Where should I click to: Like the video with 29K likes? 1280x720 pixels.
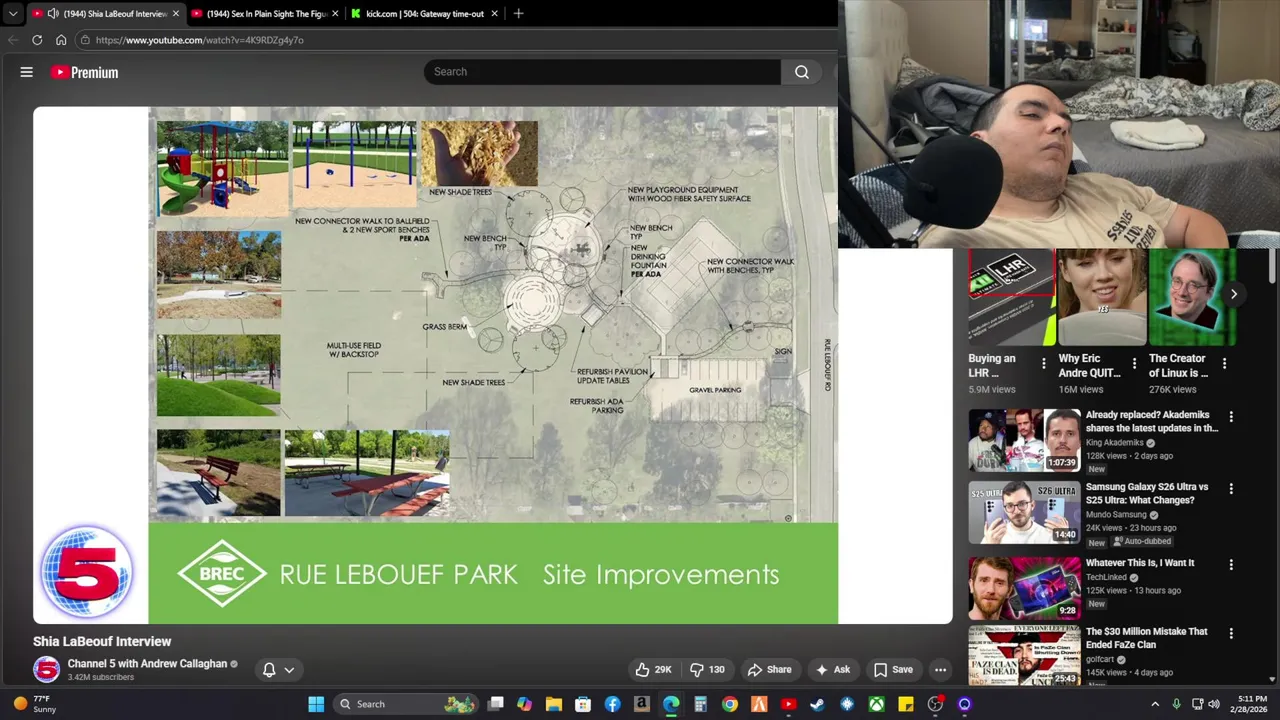(x=653, y=670)
